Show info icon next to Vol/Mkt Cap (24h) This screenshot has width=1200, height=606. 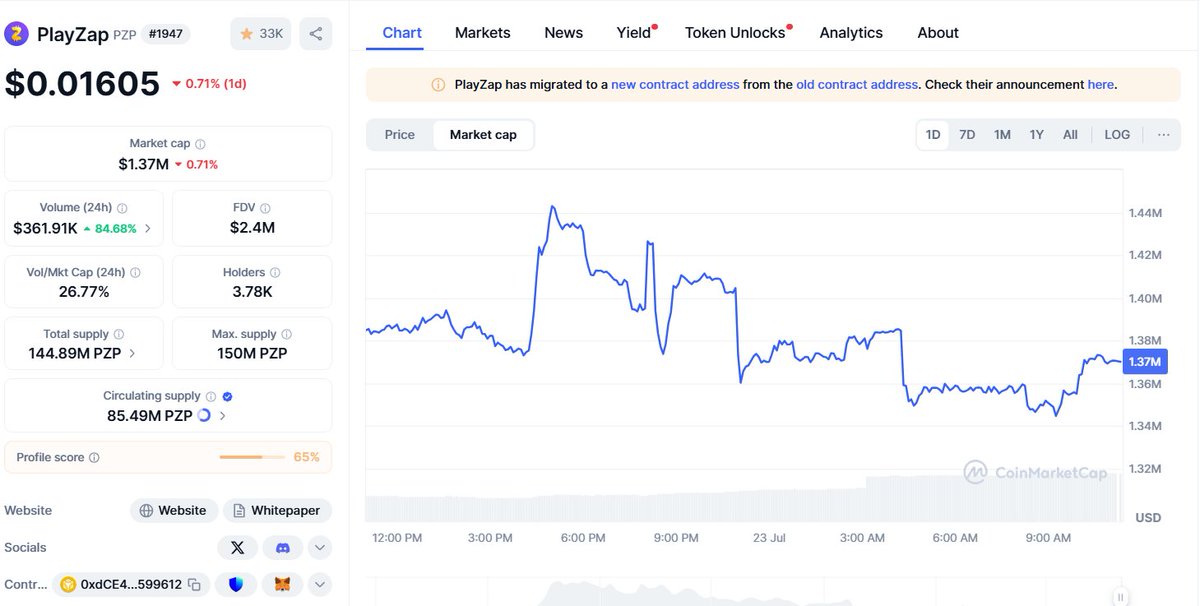[x=135, y=272]
